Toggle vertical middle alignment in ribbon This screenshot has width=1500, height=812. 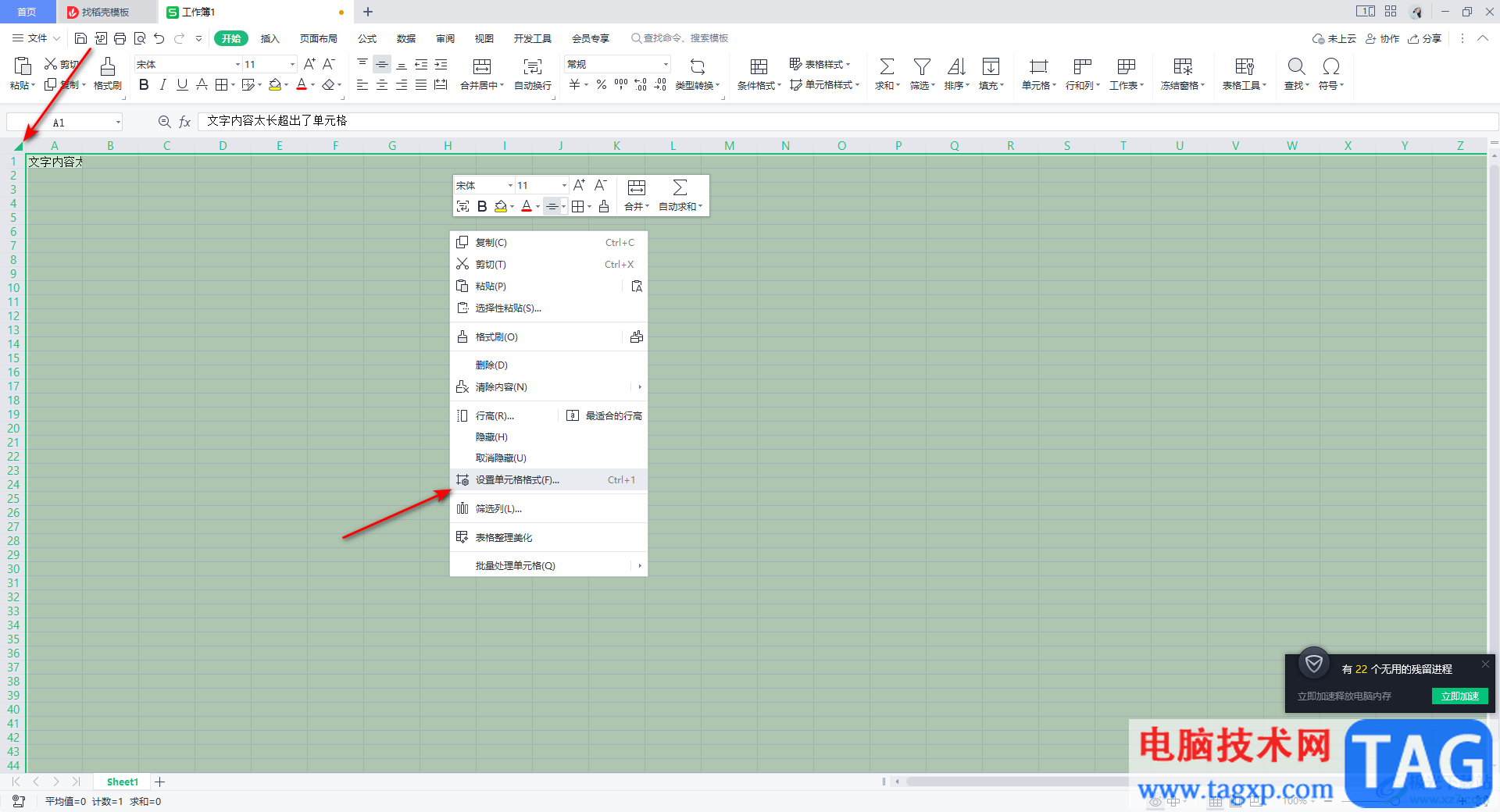click(x=382, y=65)
